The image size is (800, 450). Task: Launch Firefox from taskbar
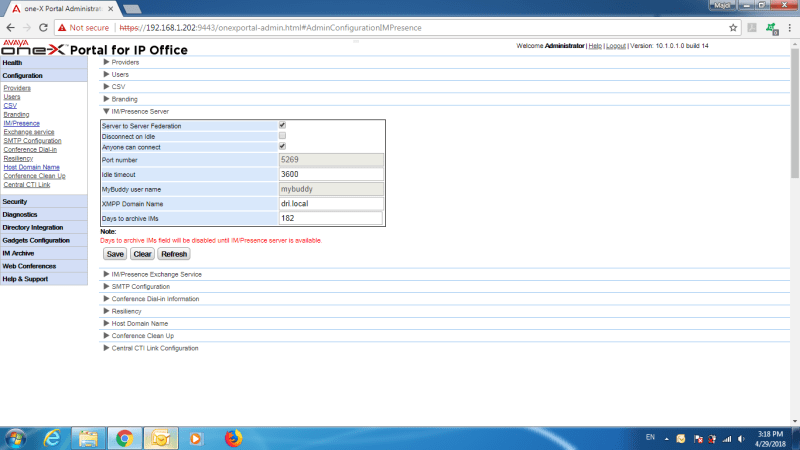(233, 438)
